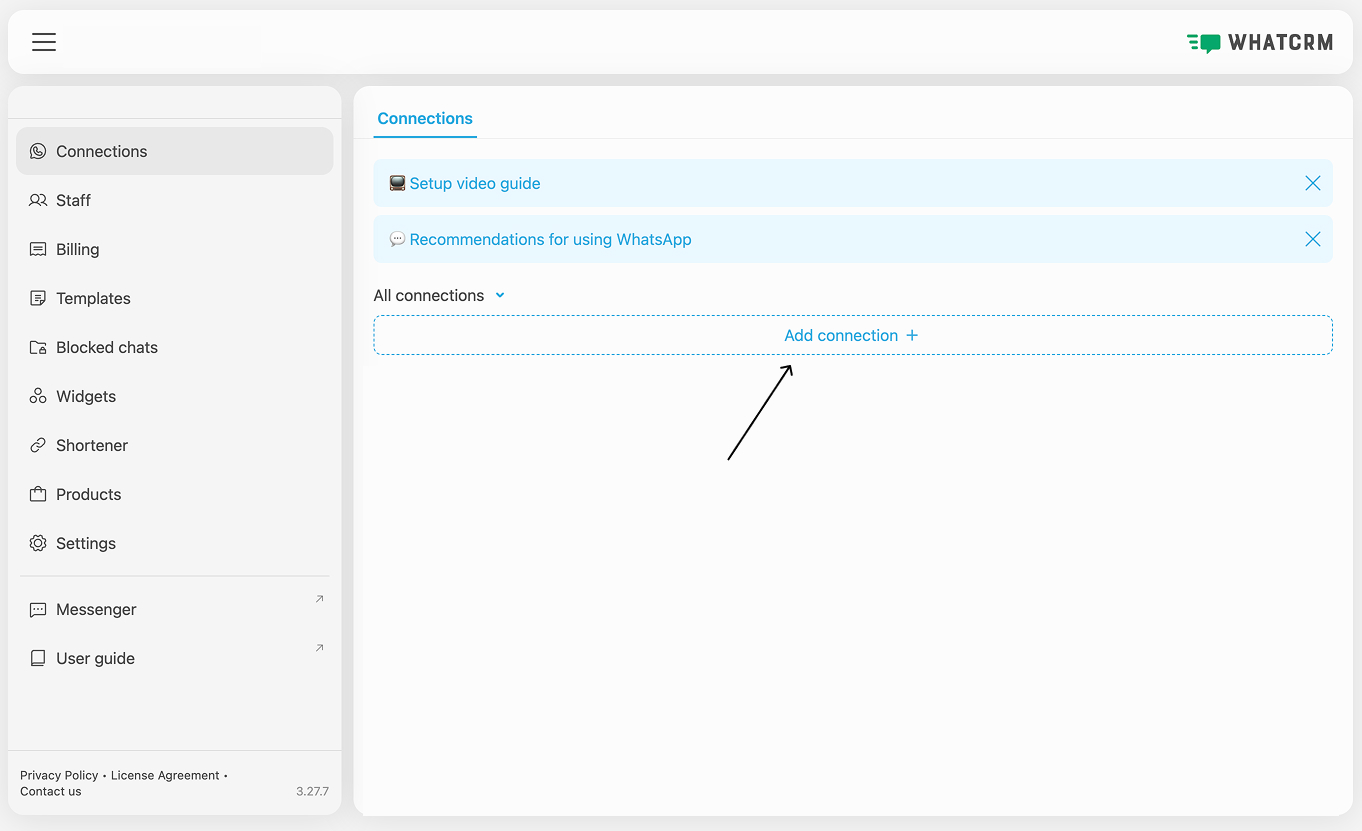Switch to the Connections tab
Viewport: 1362px width, 831px height.
[x=425, y=118]
